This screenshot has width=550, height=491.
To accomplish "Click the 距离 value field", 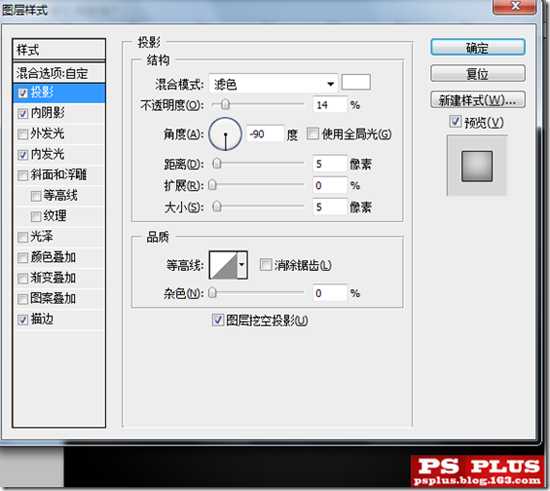I will point(329,164).
